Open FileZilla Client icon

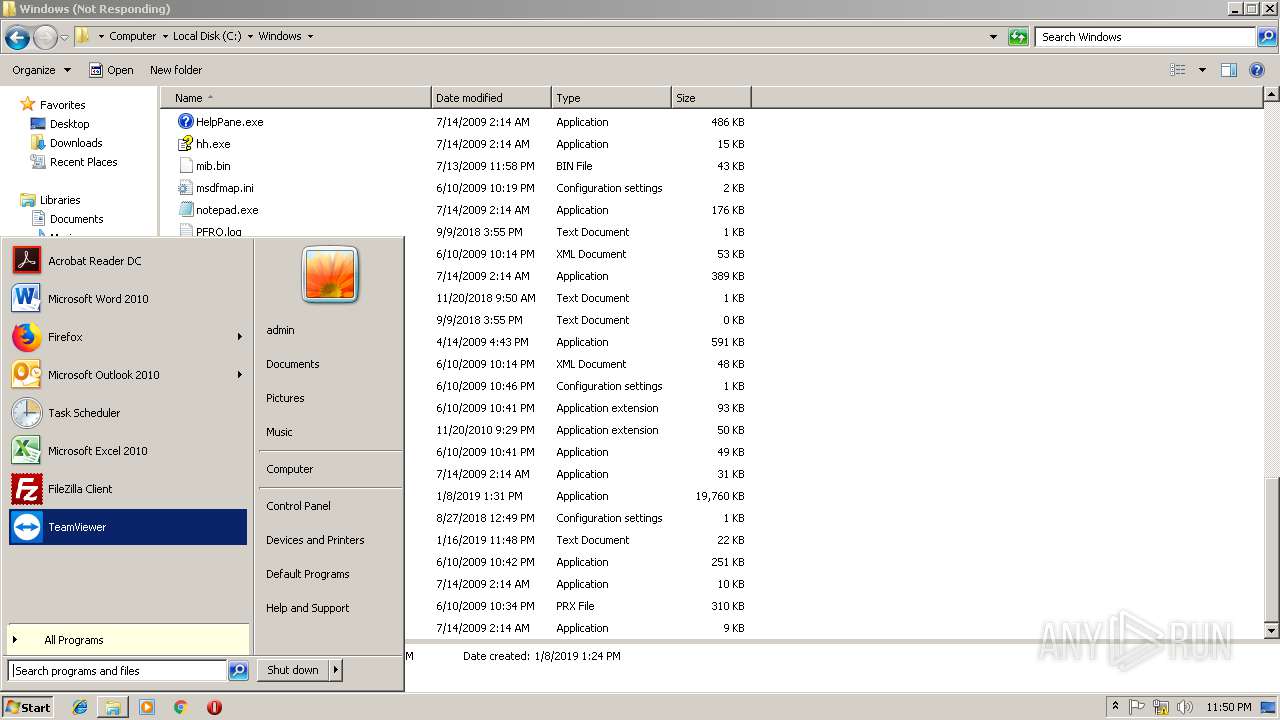[x=26, y=489]
